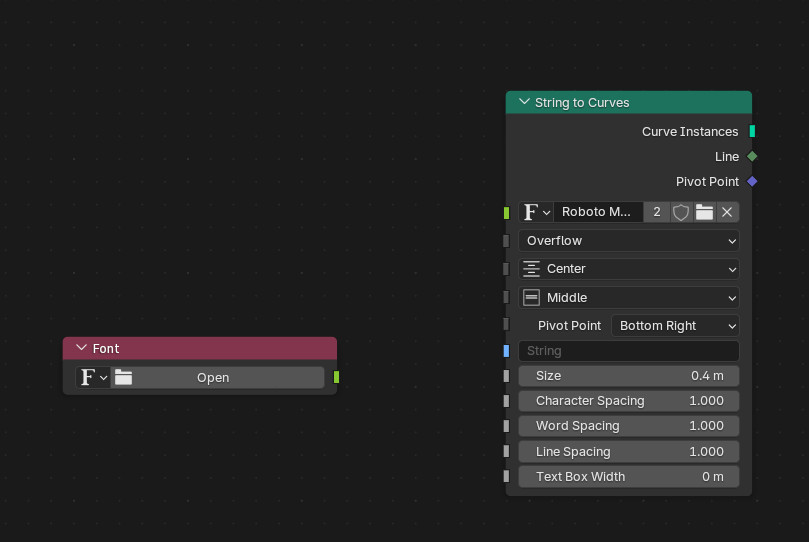Open the Overflow dropdown
809x542 pixels.
628,241
